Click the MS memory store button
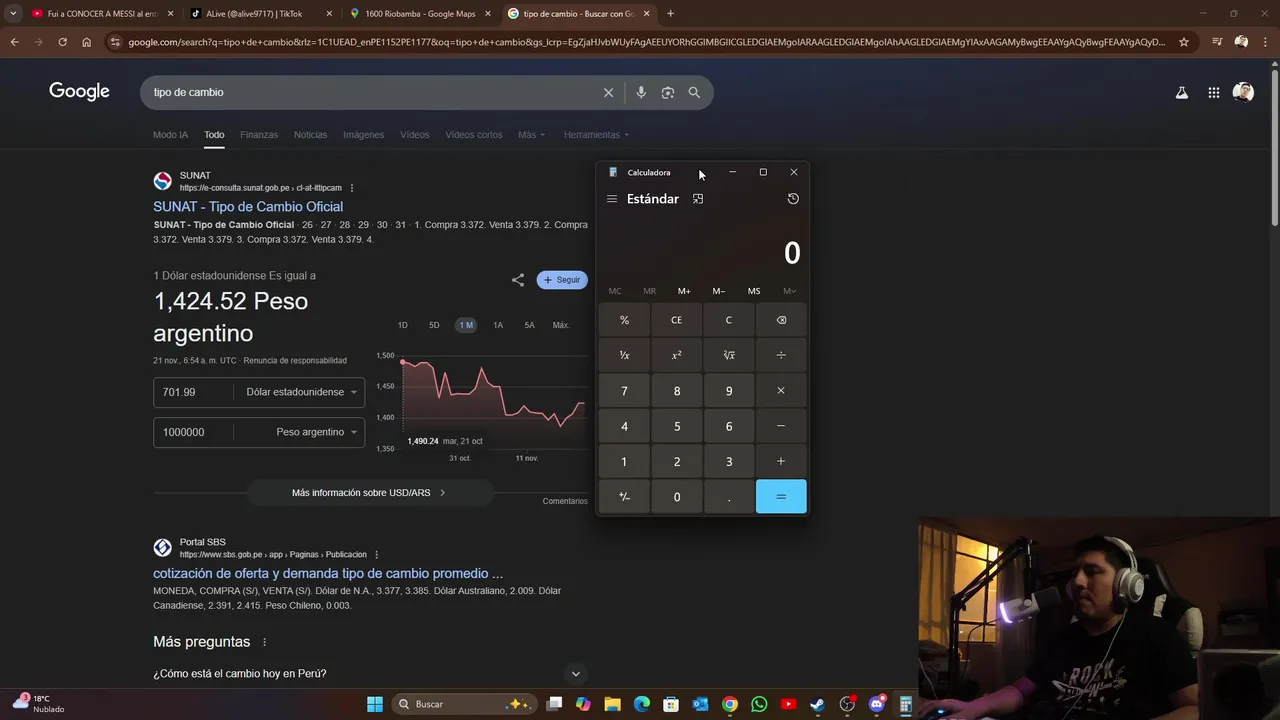The height and width of the screenshot is (720, 1280). tap(754, 291)
